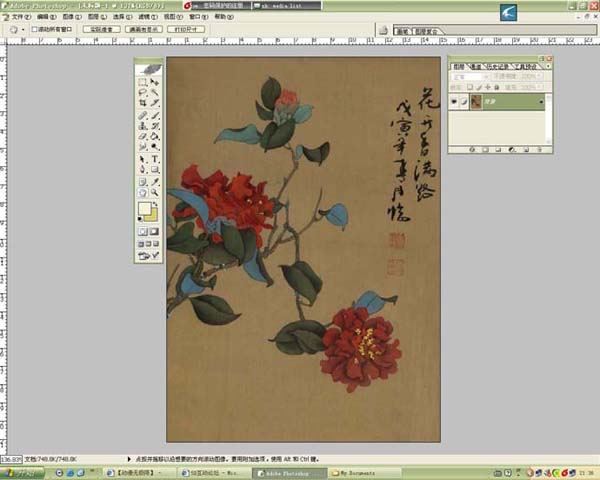Open the 窗口 (Window) menu
The image size is (600, 480).
(x=198, y=17)
